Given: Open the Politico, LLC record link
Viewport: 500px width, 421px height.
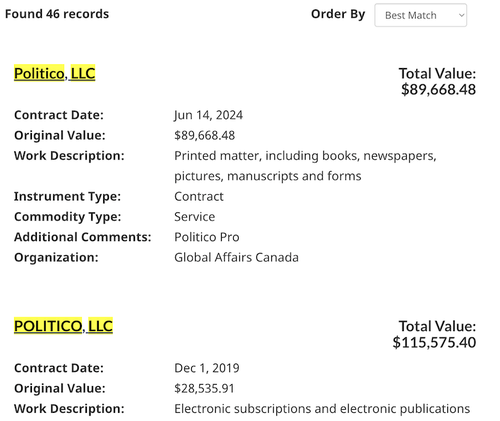Looking at the screenshot, I should [x=55, y=73].
